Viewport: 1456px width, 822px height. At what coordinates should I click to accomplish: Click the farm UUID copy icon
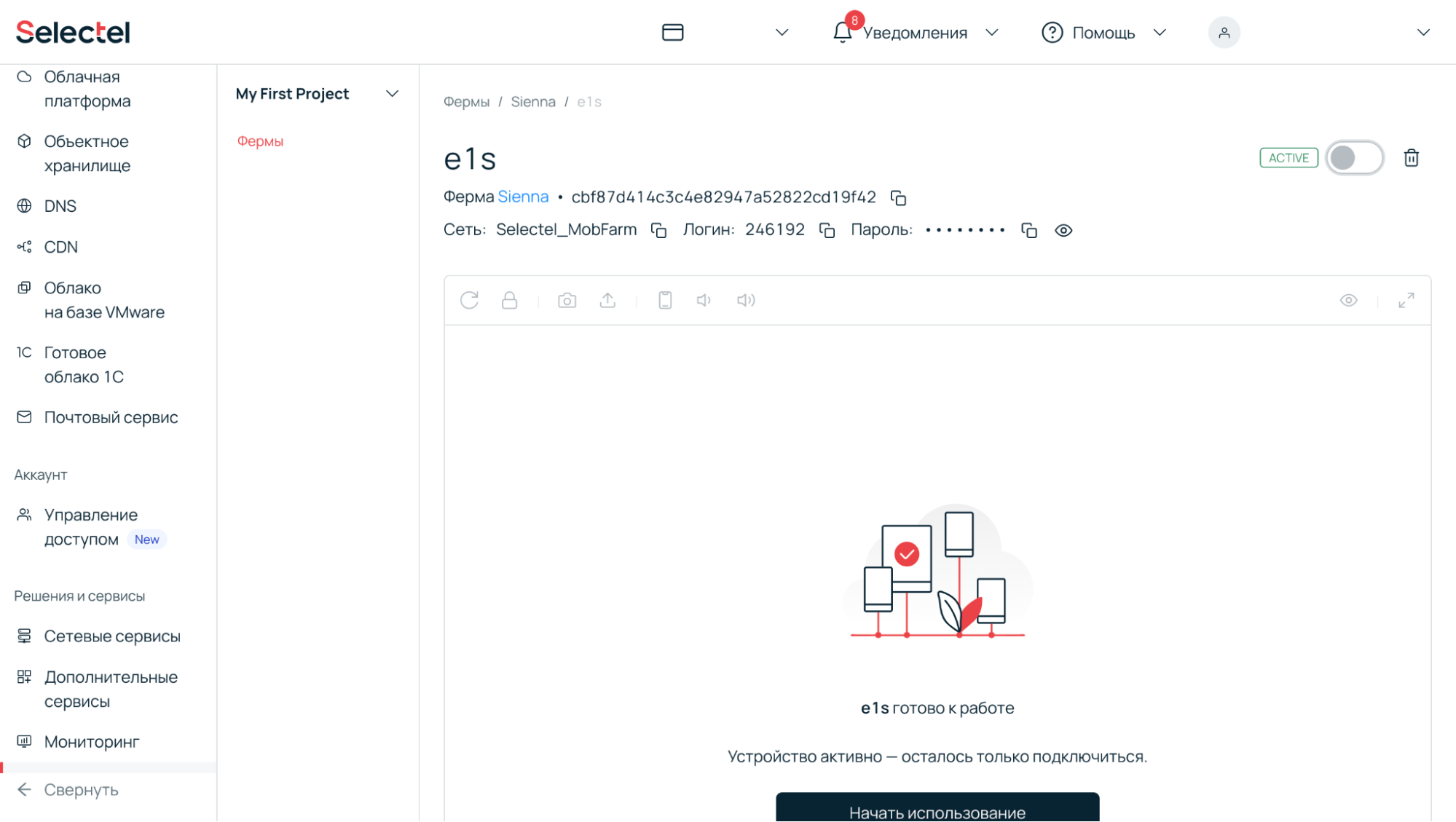click(897, 197)
